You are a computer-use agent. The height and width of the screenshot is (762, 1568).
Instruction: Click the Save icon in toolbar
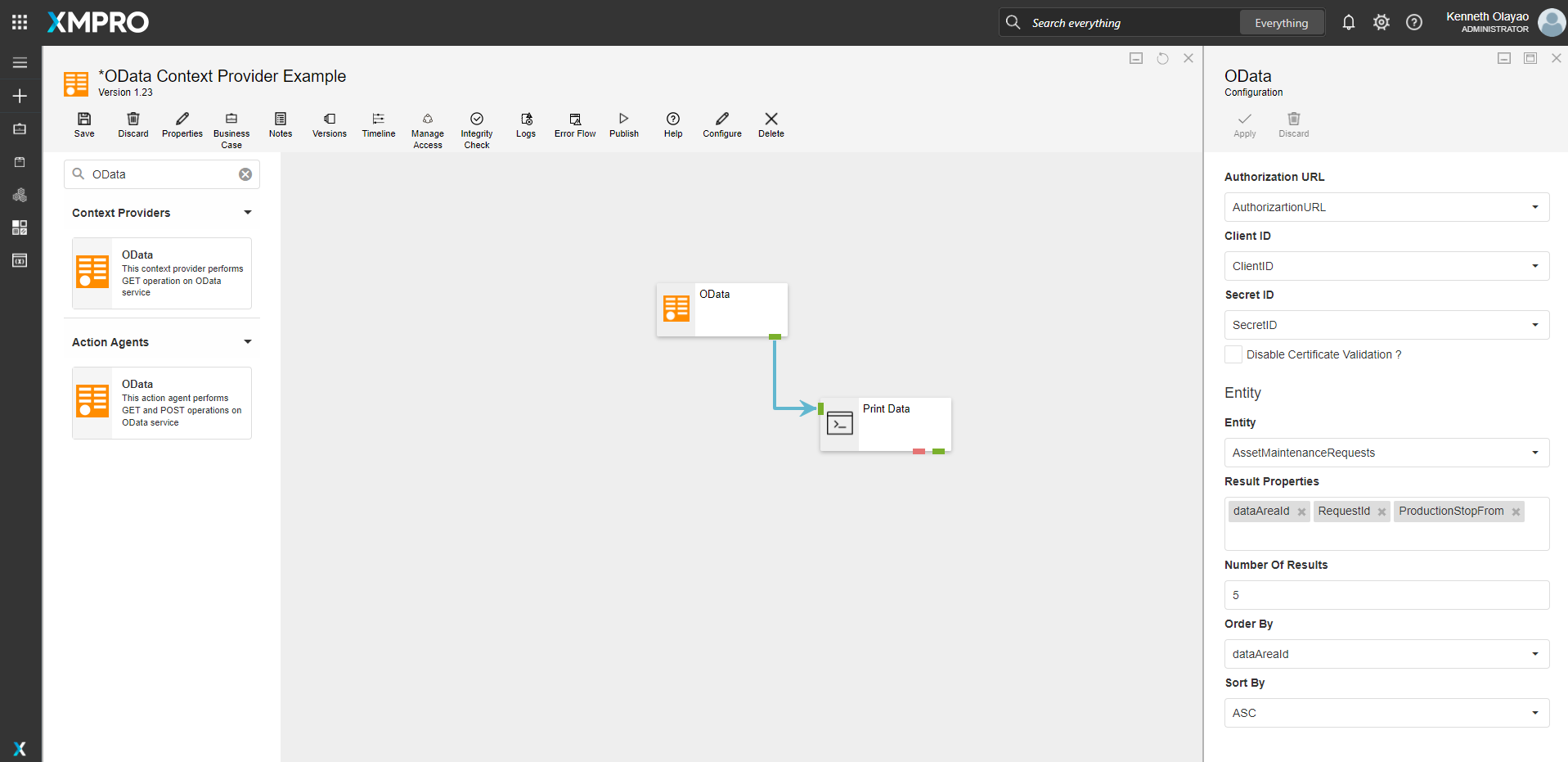(x=84, y=124)
